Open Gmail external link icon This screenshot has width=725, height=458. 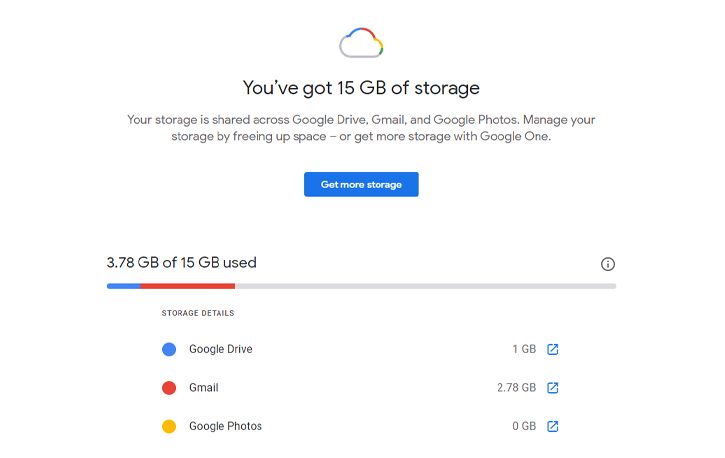coord(553,388)
